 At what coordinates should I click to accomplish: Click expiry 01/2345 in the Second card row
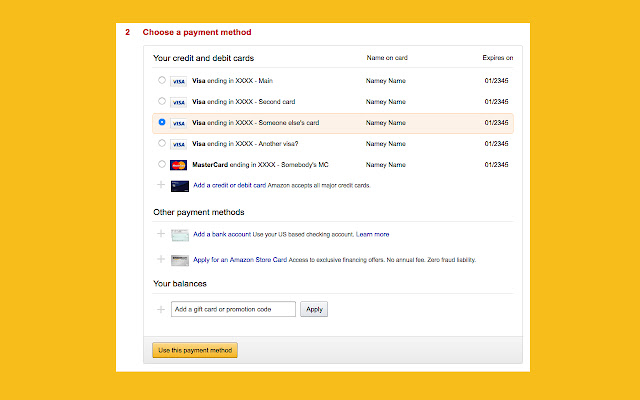(496, 102)
